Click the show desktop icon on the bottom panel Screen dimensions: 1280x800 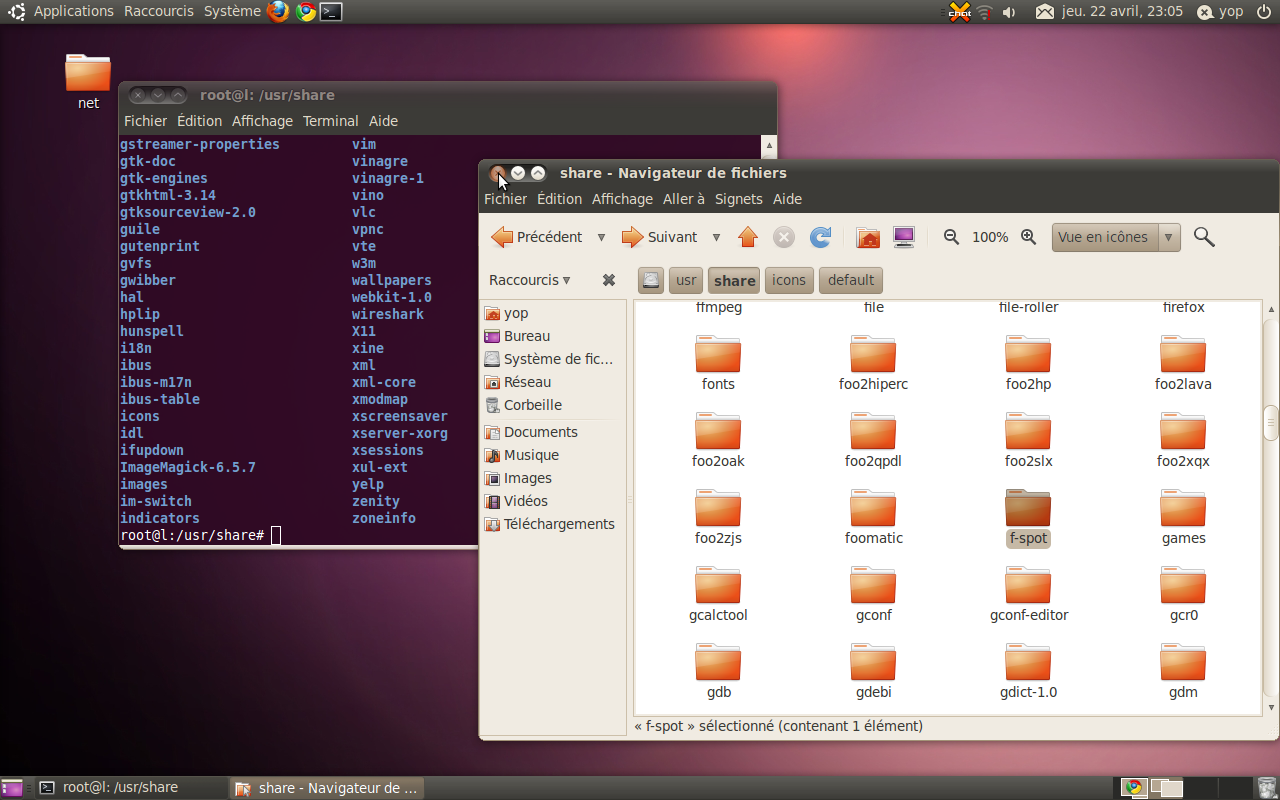[12, 788]
